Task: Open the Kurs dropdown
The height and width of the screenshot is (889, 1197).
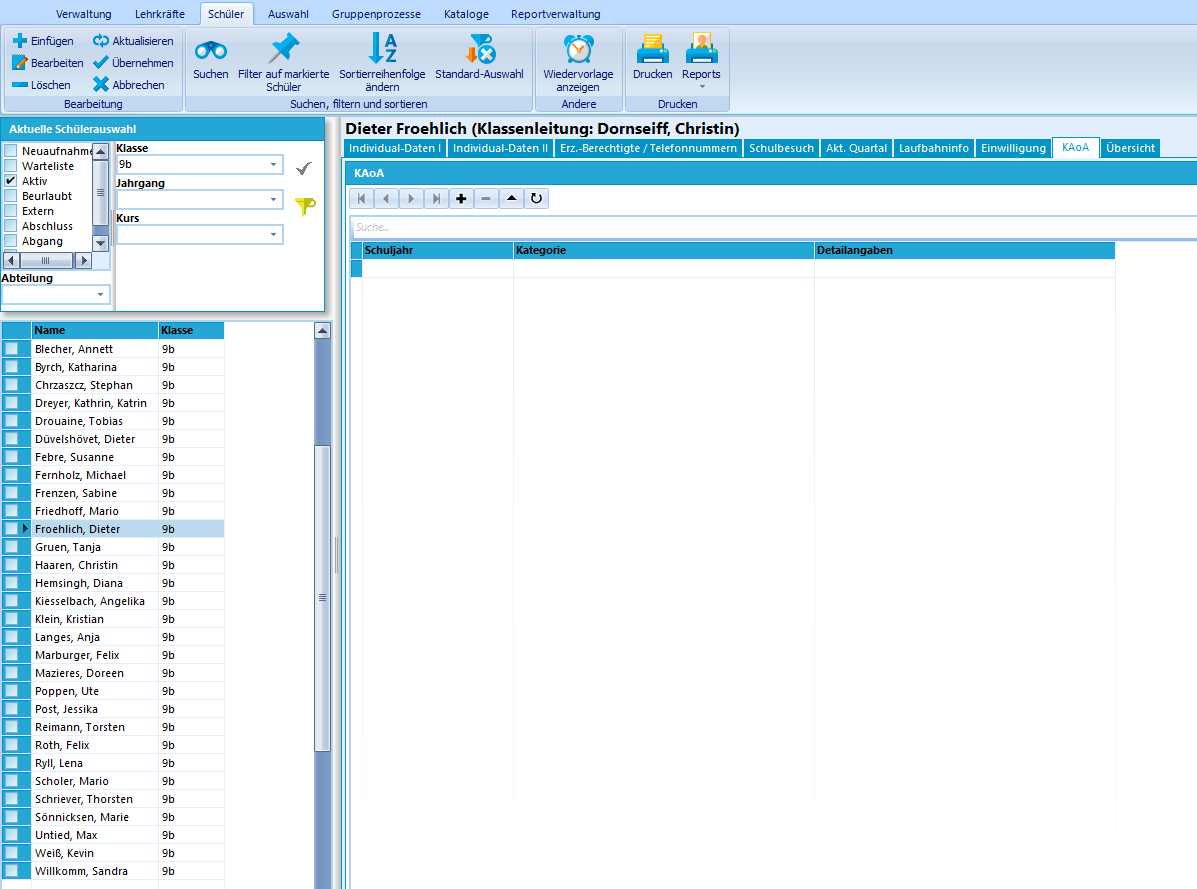Action: click(x=273, y=234)
